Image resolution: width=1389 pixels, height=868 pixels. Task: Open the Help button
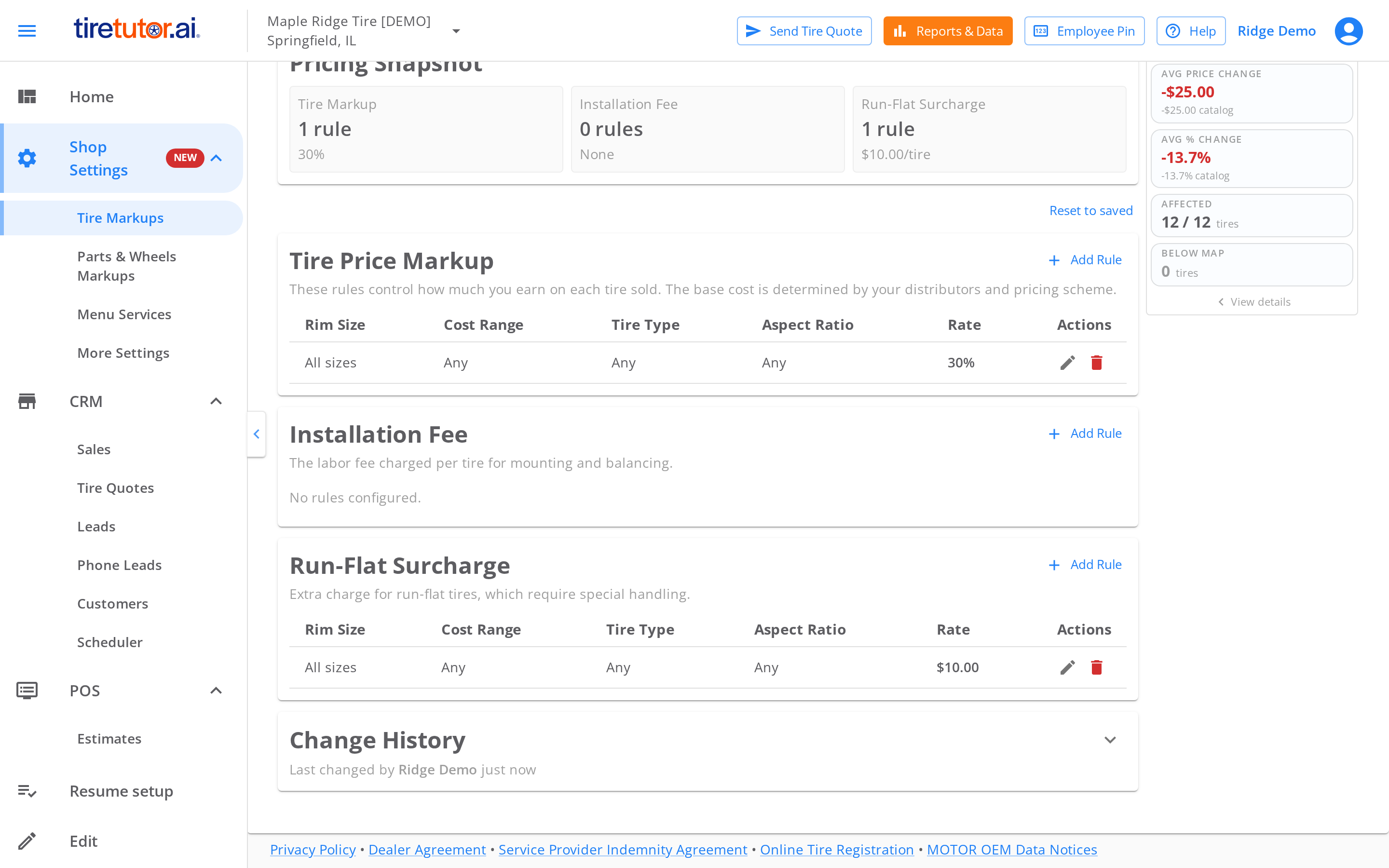tap(1191, 31)
